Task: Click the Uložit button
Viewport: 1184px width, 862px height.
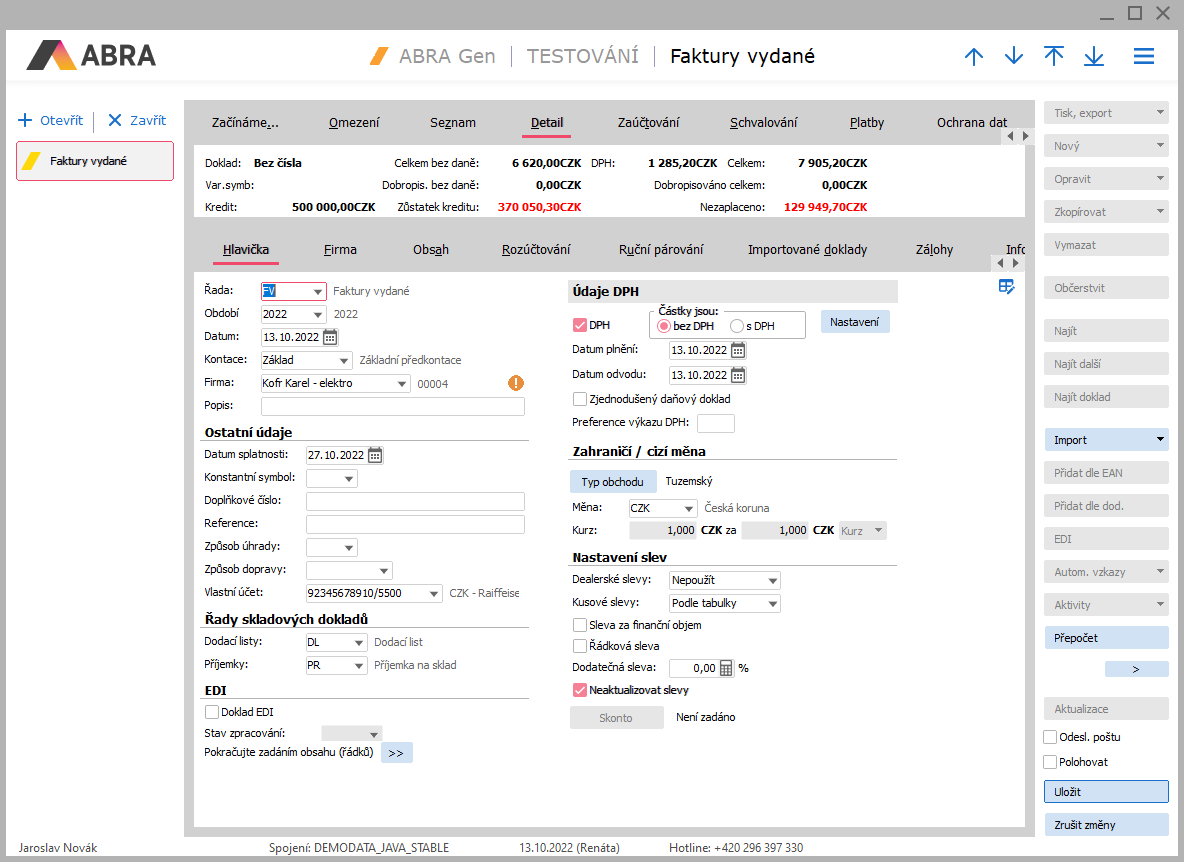Action: coord(1106,791)
